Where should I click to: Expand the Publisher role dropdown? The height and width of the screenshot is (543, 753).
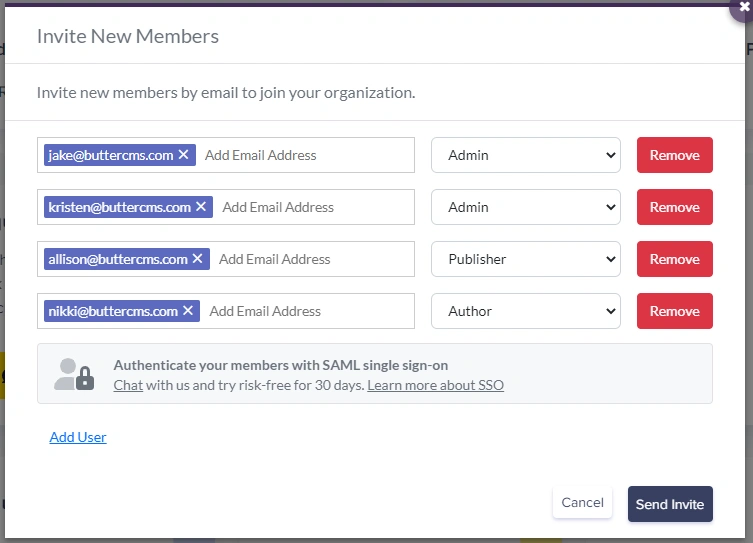click(526, 259)
